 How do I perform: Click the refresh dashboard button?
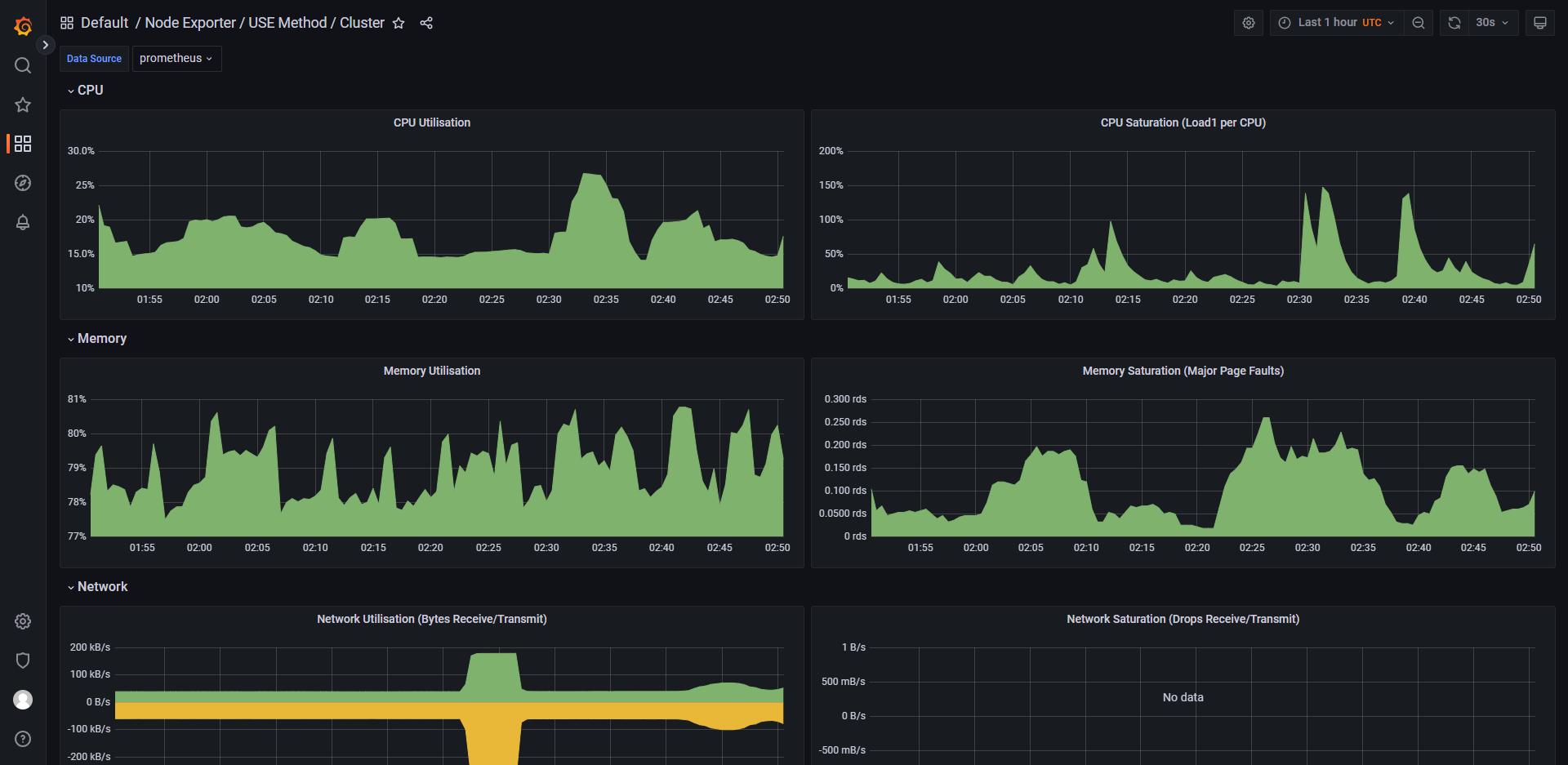pos(1454,23)
